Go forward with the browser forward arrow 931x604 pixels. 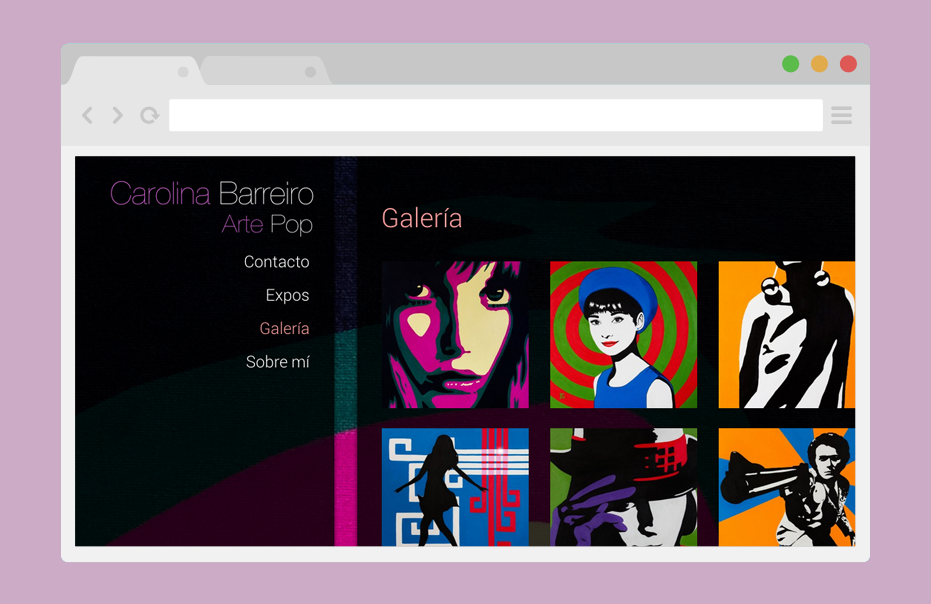tap(118, 115)
